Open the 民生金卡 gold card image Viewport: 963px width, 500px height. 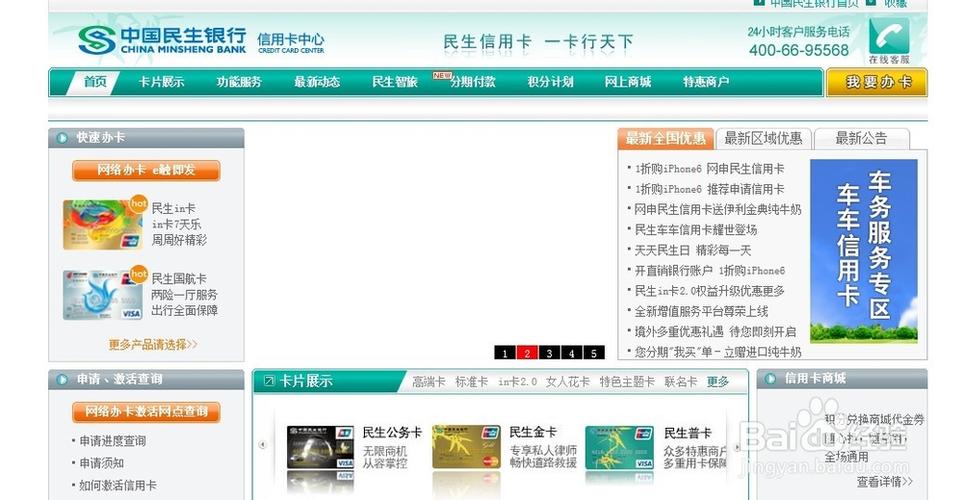(466, 447)
